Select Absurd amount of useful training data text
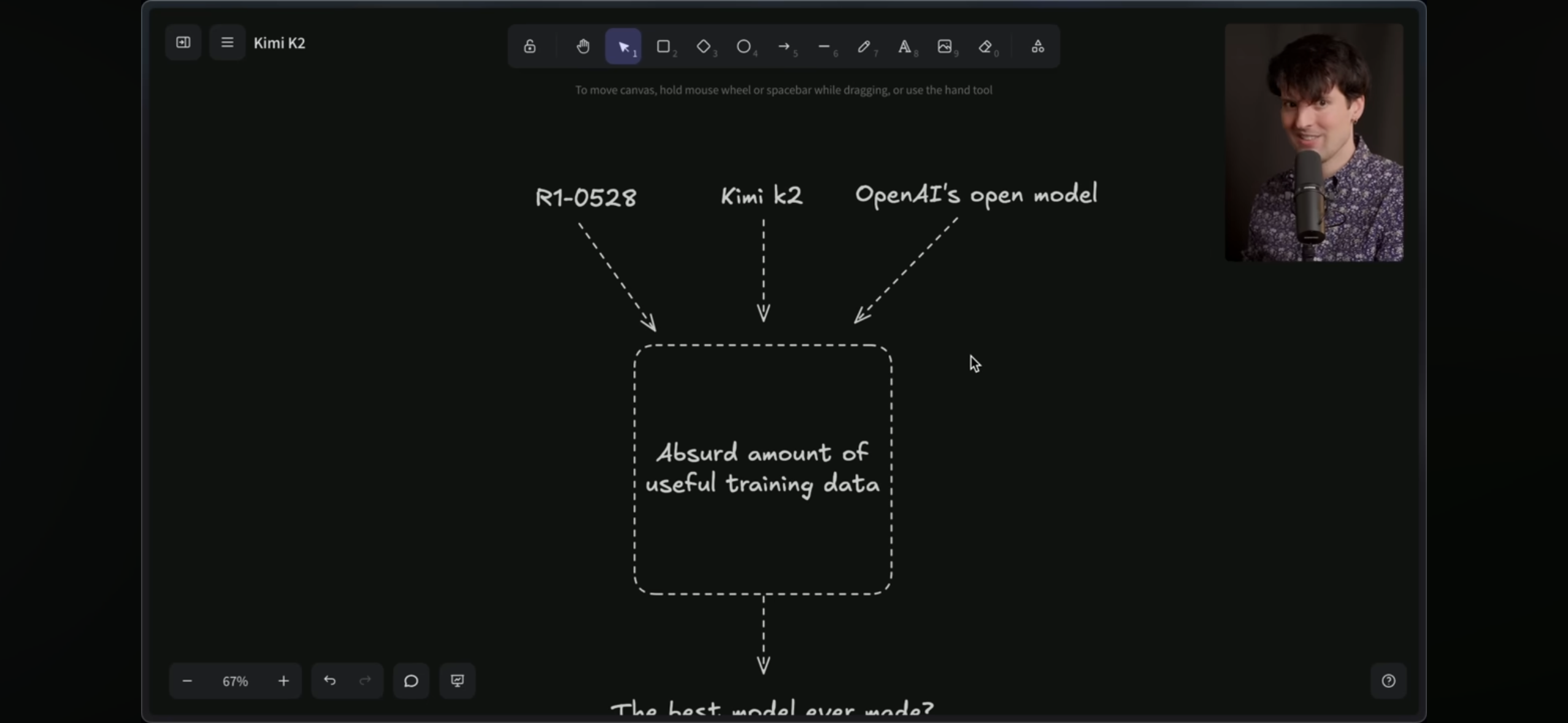Screen dimensions: 1568x723 (x=763, y=469)
